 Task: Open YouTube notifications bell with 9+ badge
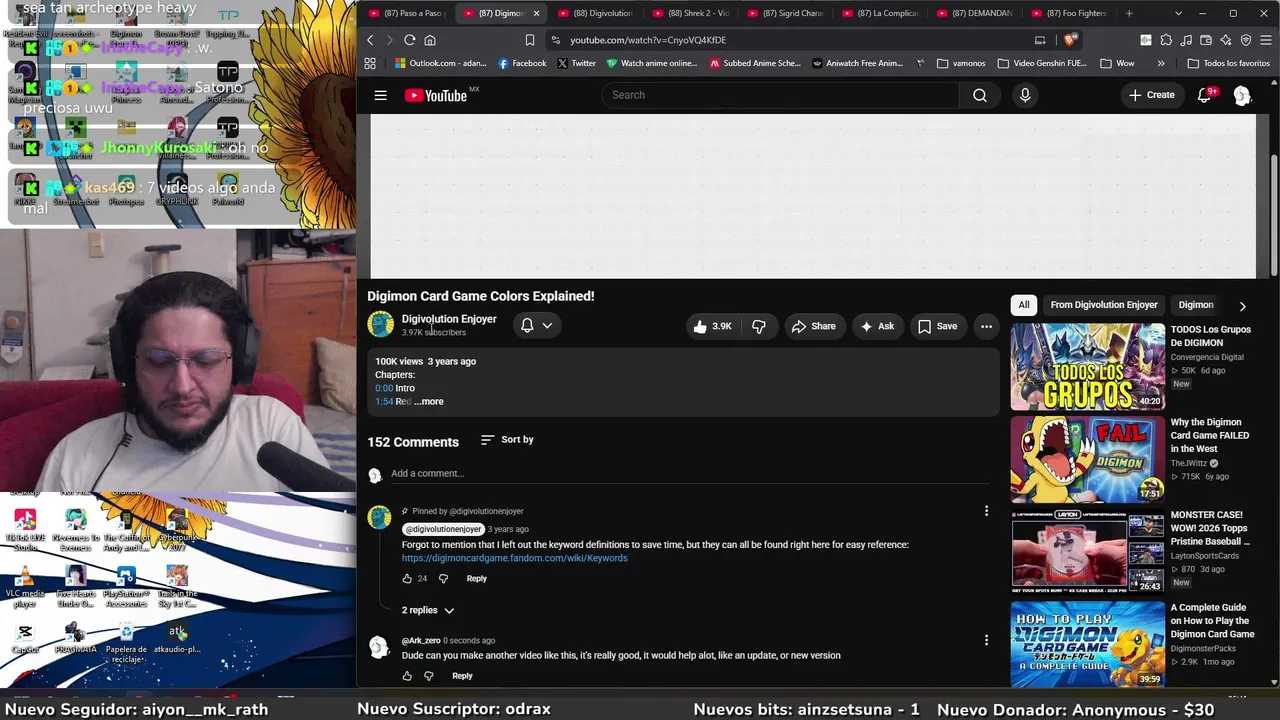(1205, 95)
